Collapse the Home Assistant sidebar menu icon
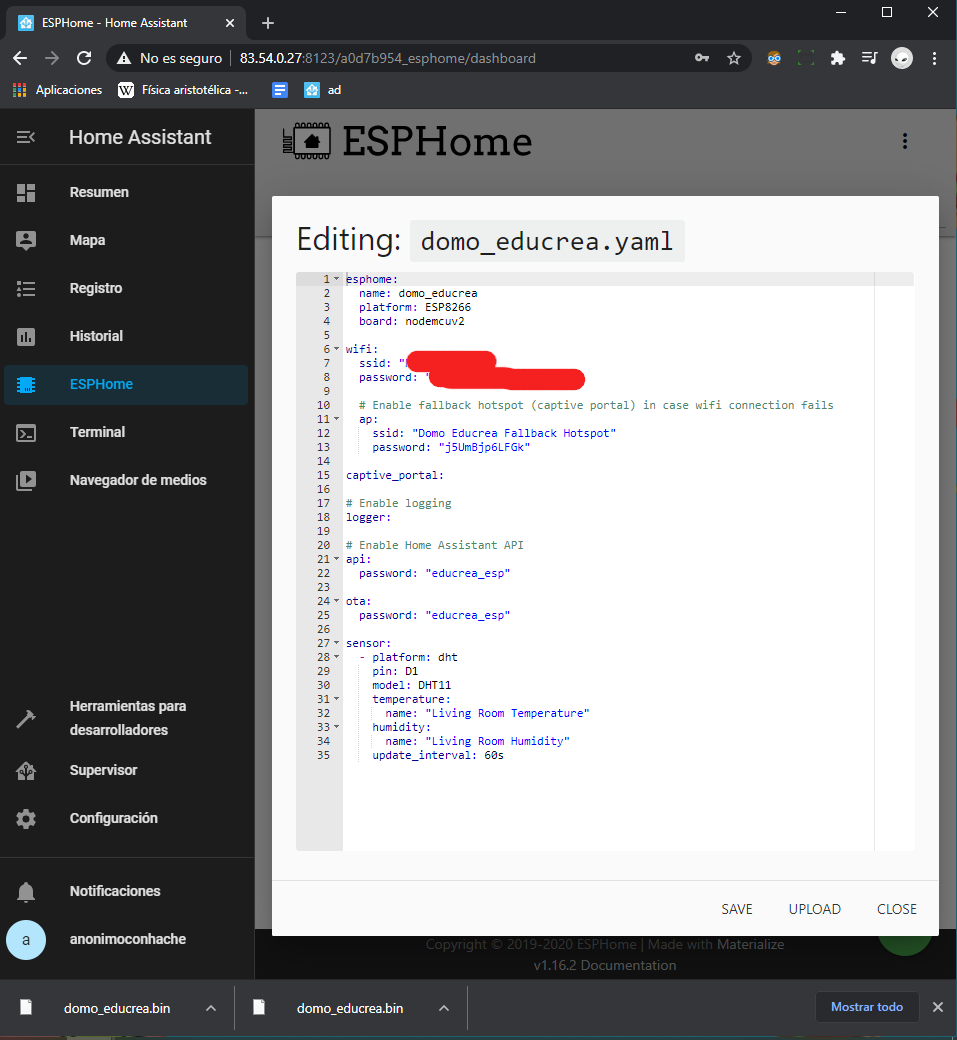Image resolution: width=957 pixels, height=1040 pixels. pyautogui.click(x=26, y=137)
